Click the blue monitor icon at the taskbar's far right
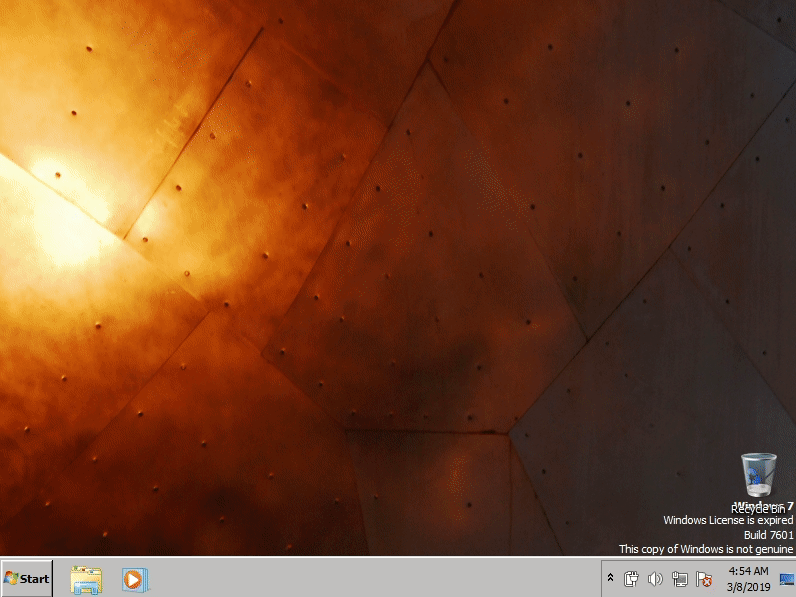The width and height of the screenshot is (796, 597). coord(786,578)
